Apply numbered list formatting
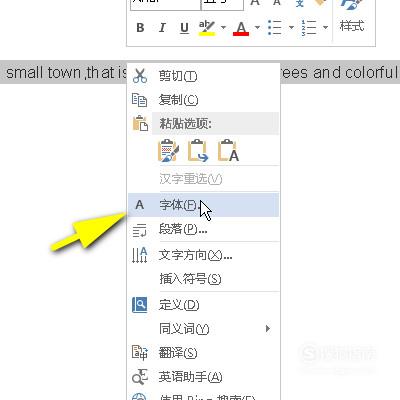Screen dimensions: 400x400 [x=309, y=27]
